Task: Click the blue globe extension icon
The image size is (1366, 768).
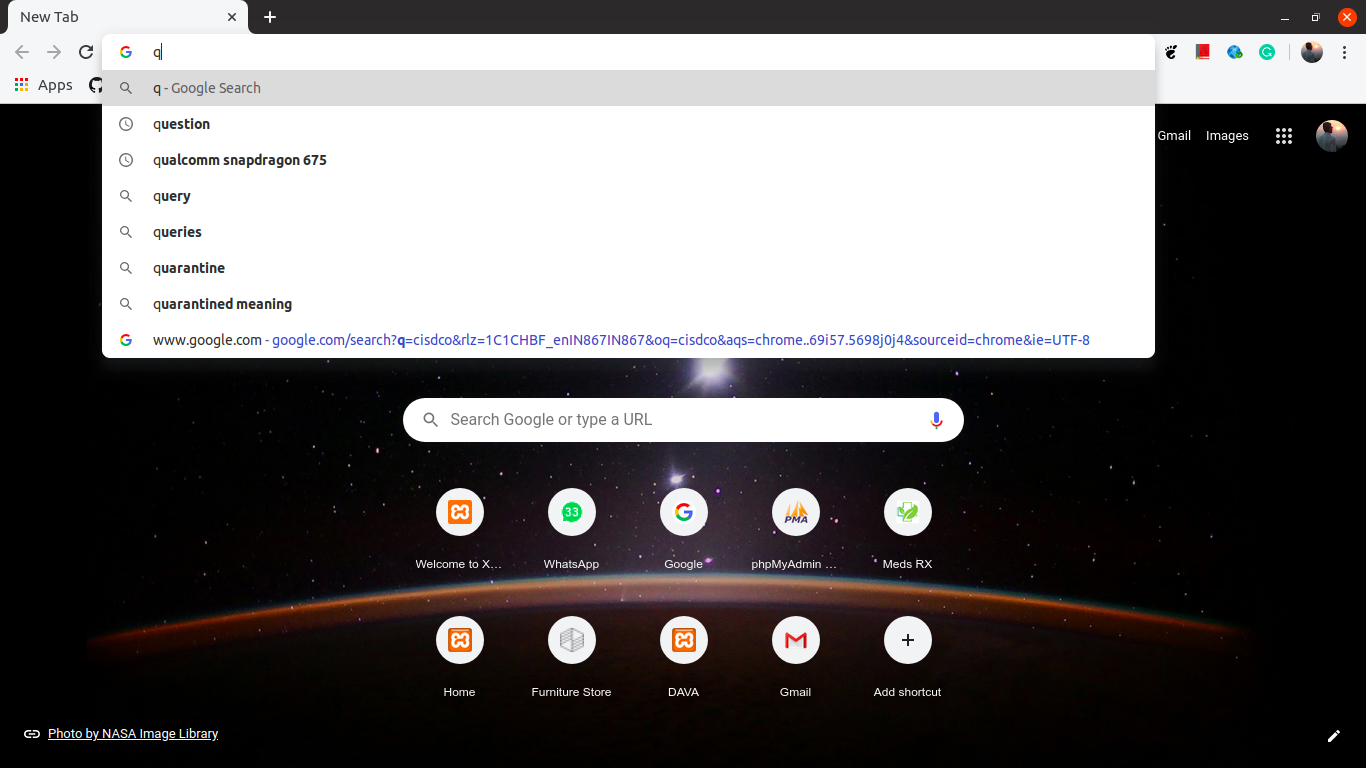Action: point(1235,52)
